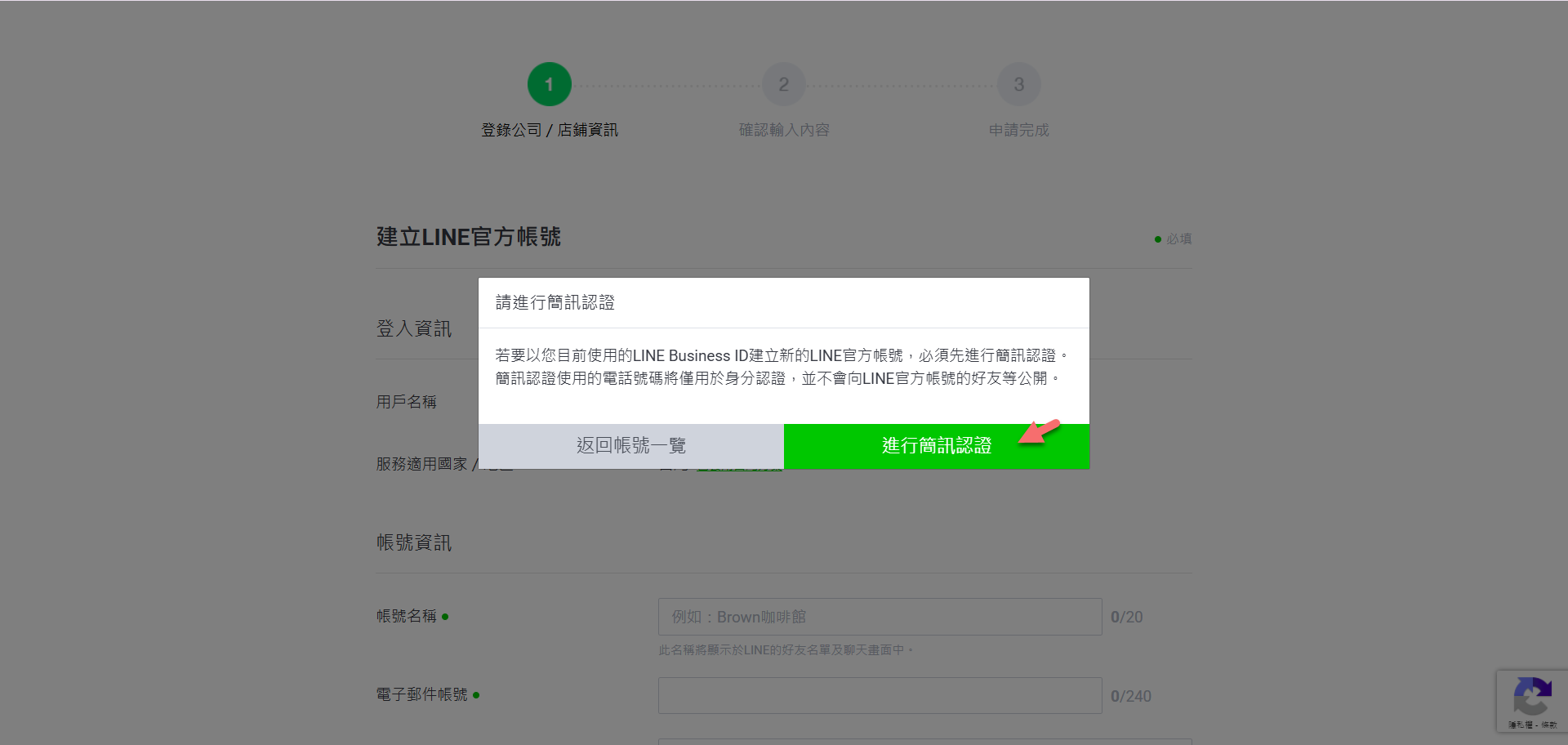Viewport: 1568px width, 745px height.
Task: Click the 帳號資訊 section heading
Action: tap(414, 542)
